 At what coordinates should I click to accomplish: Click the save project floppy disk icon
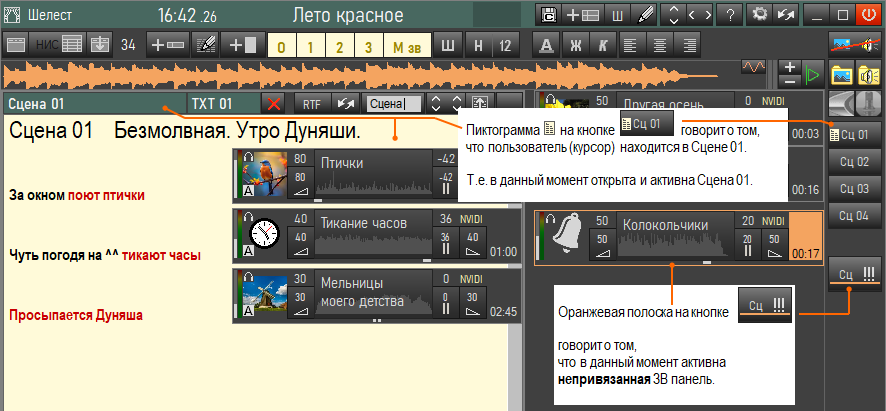(548, 15)
